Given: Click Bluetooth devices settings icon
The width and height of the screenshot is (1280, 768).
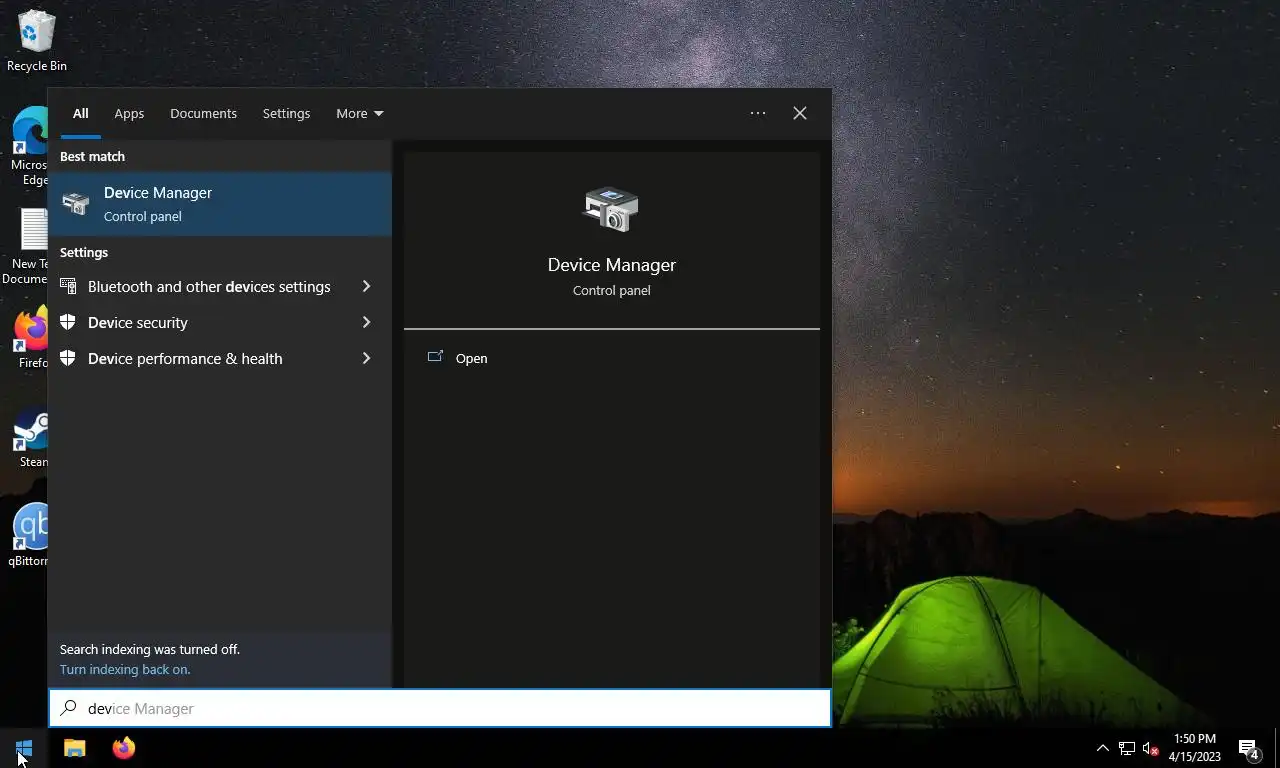Looking at the screenshot, I should pyautogui.click(x=68, y=286).
